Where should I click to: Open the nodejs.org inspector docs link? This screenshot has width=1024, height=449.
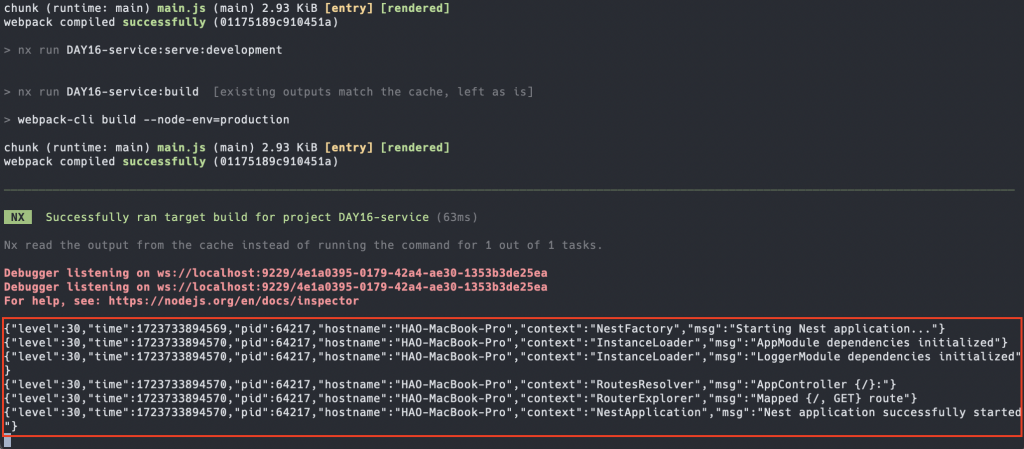tap(233, 302)
